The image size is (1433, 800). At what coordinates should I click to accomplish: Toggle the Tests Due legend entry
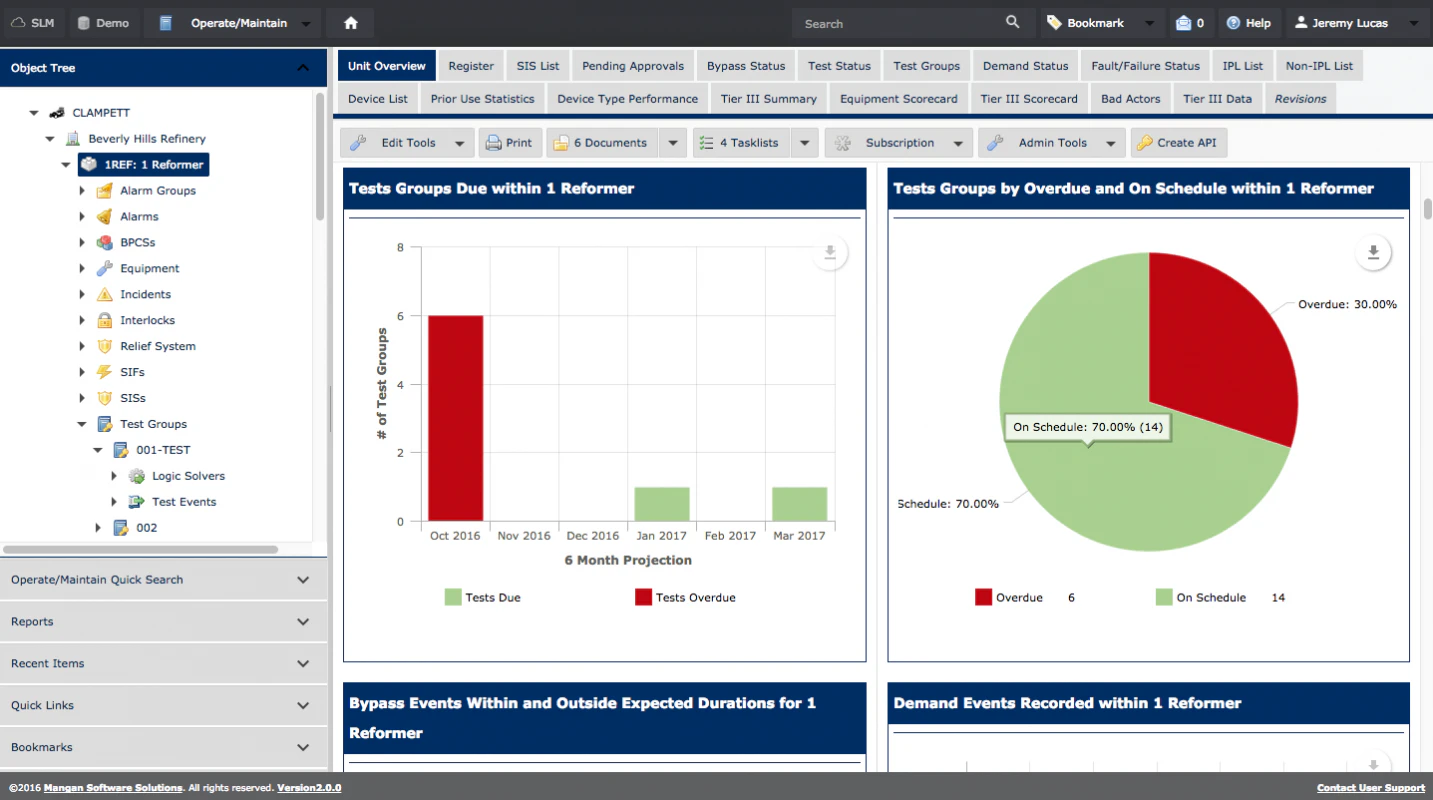482,597
